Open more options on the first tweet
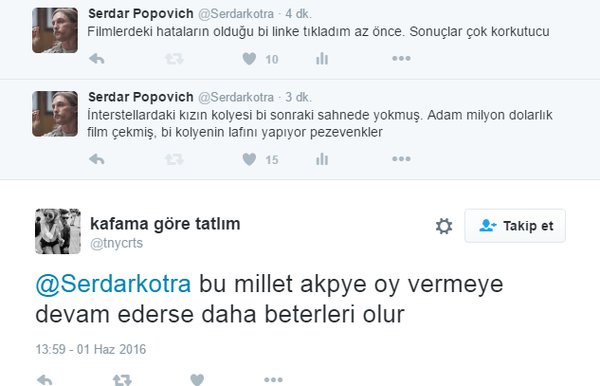The width and height of the screenshot is (600, 386). tap(401, 58)
